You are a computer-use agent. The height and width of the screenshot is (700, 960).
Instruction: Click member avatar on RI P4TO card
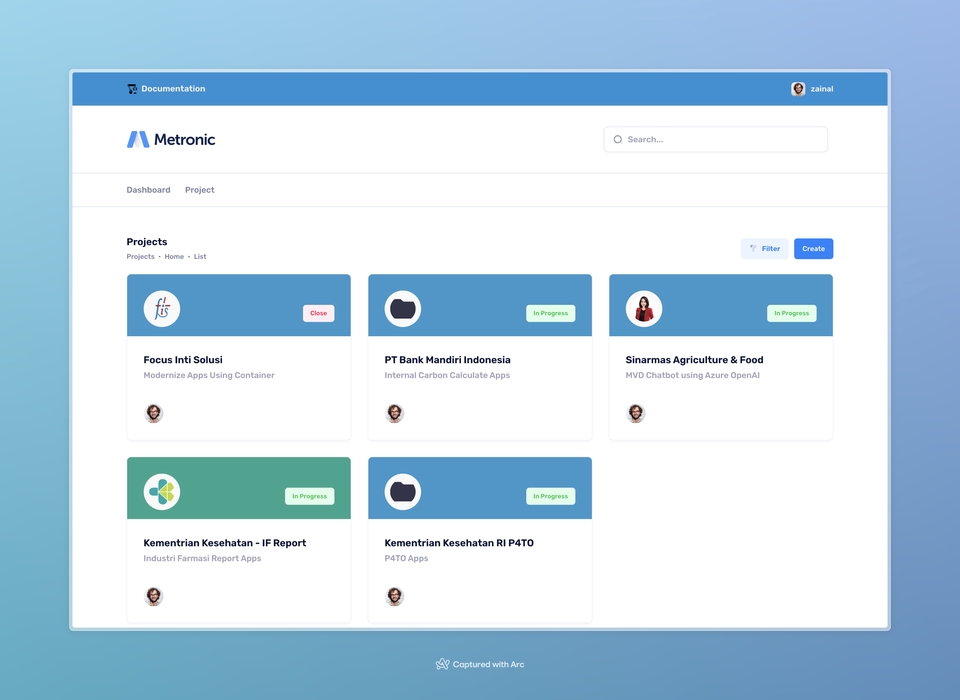(x=395, y=597)
